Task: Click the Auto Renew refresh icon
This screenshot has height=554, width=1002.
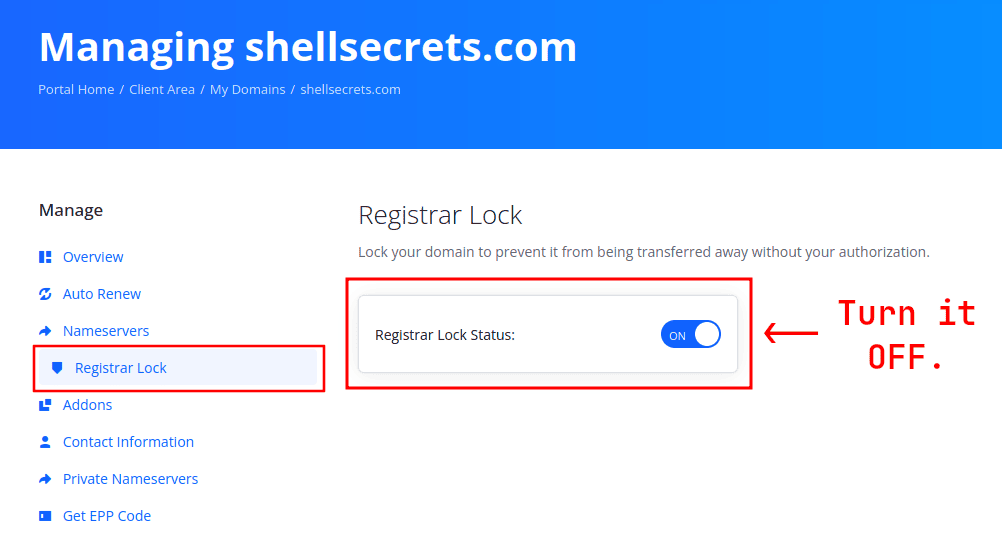Action: click(x=45, y=294)
